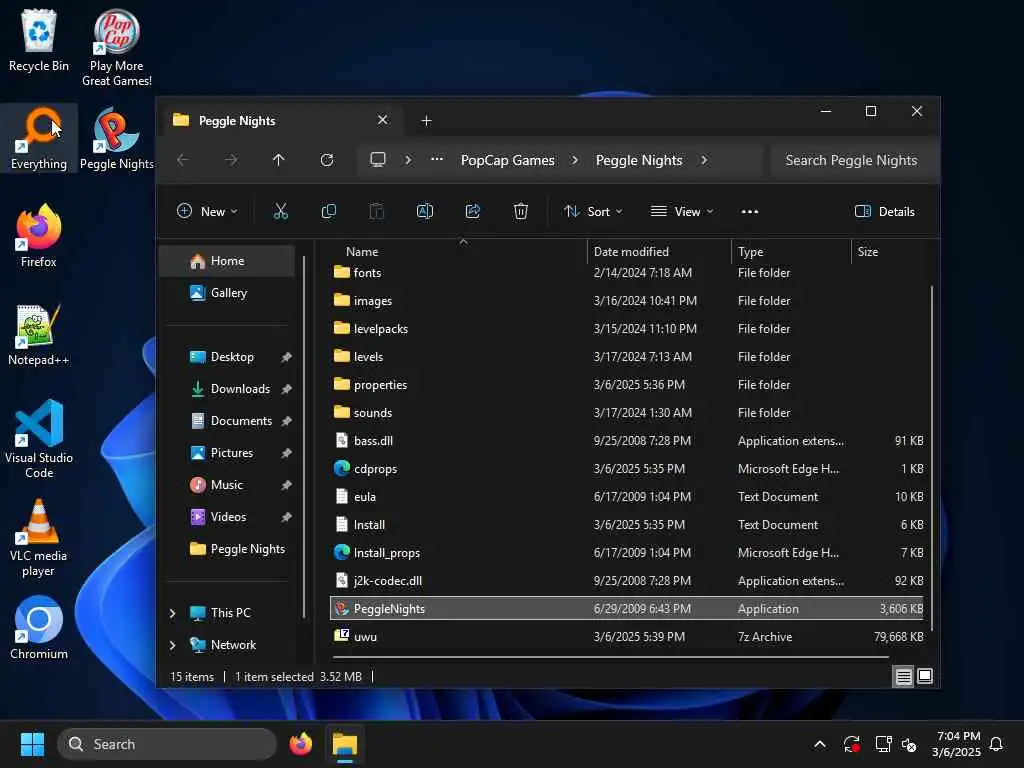Viewport: 1024px width, 768px height.
Task: Click File Explorer taskbar icon
Action: coord(345,744)
